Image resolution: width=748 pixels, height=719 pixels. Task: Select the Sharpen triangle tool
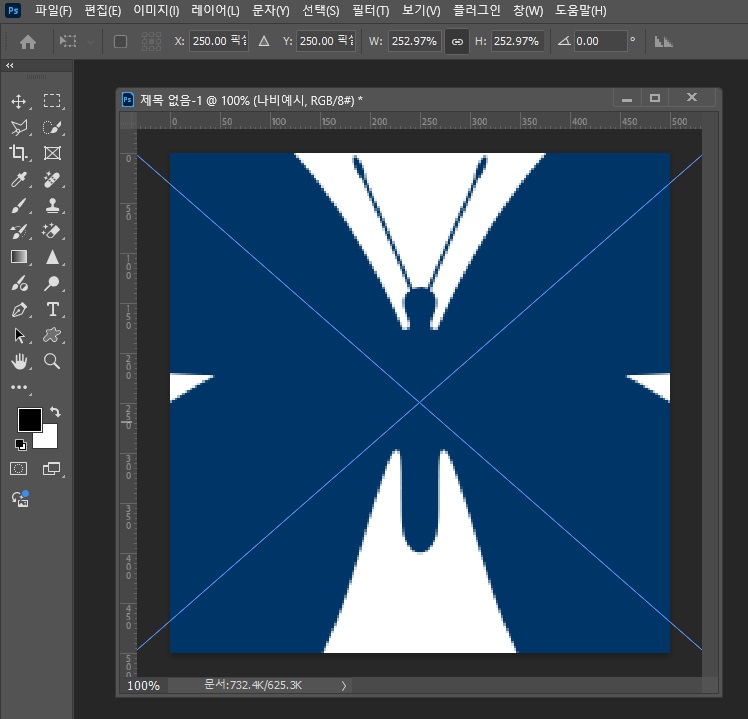click(52, 257)
